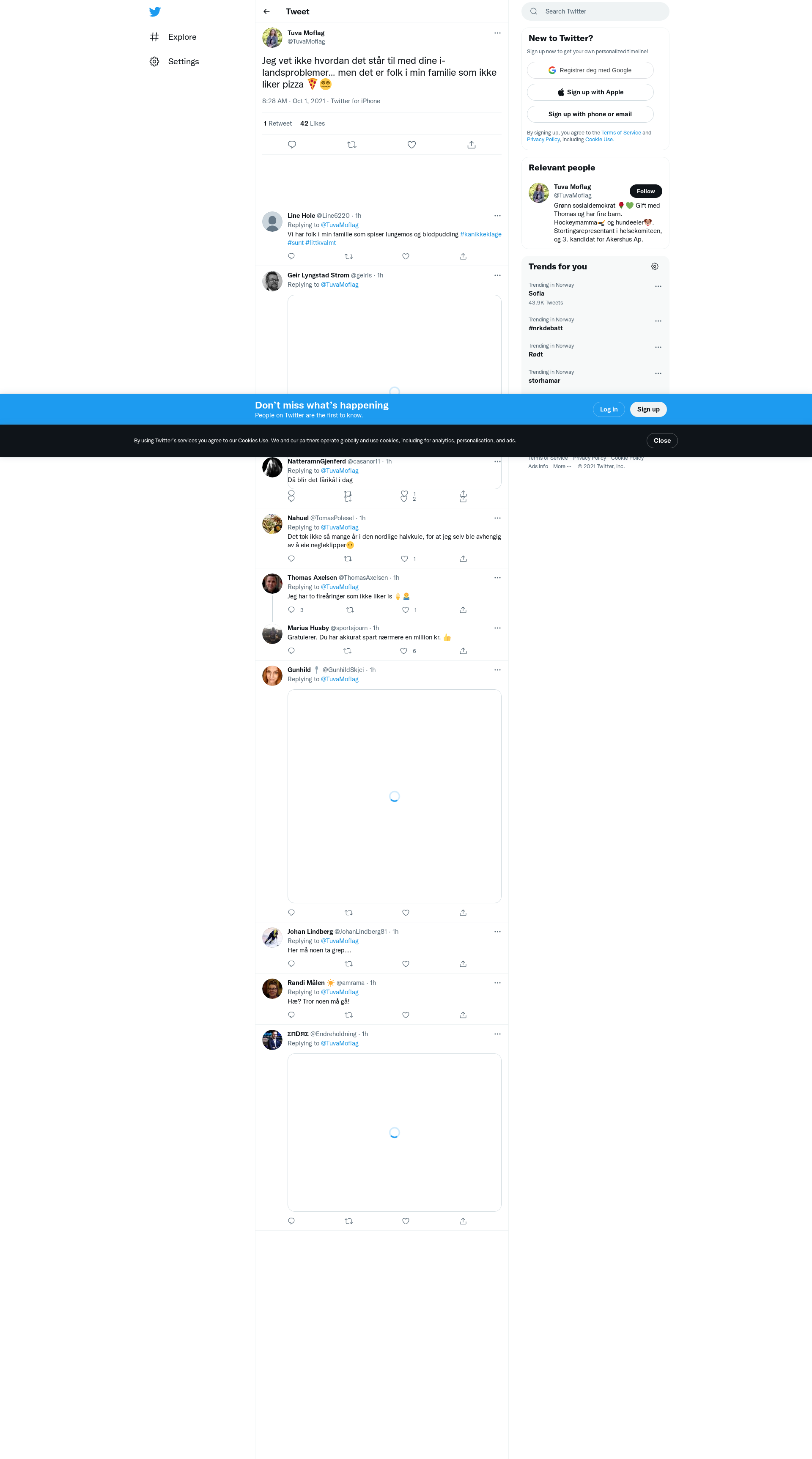812x1459 pixels.
Task: Open options for the Rødt trend
Action: 658,347
